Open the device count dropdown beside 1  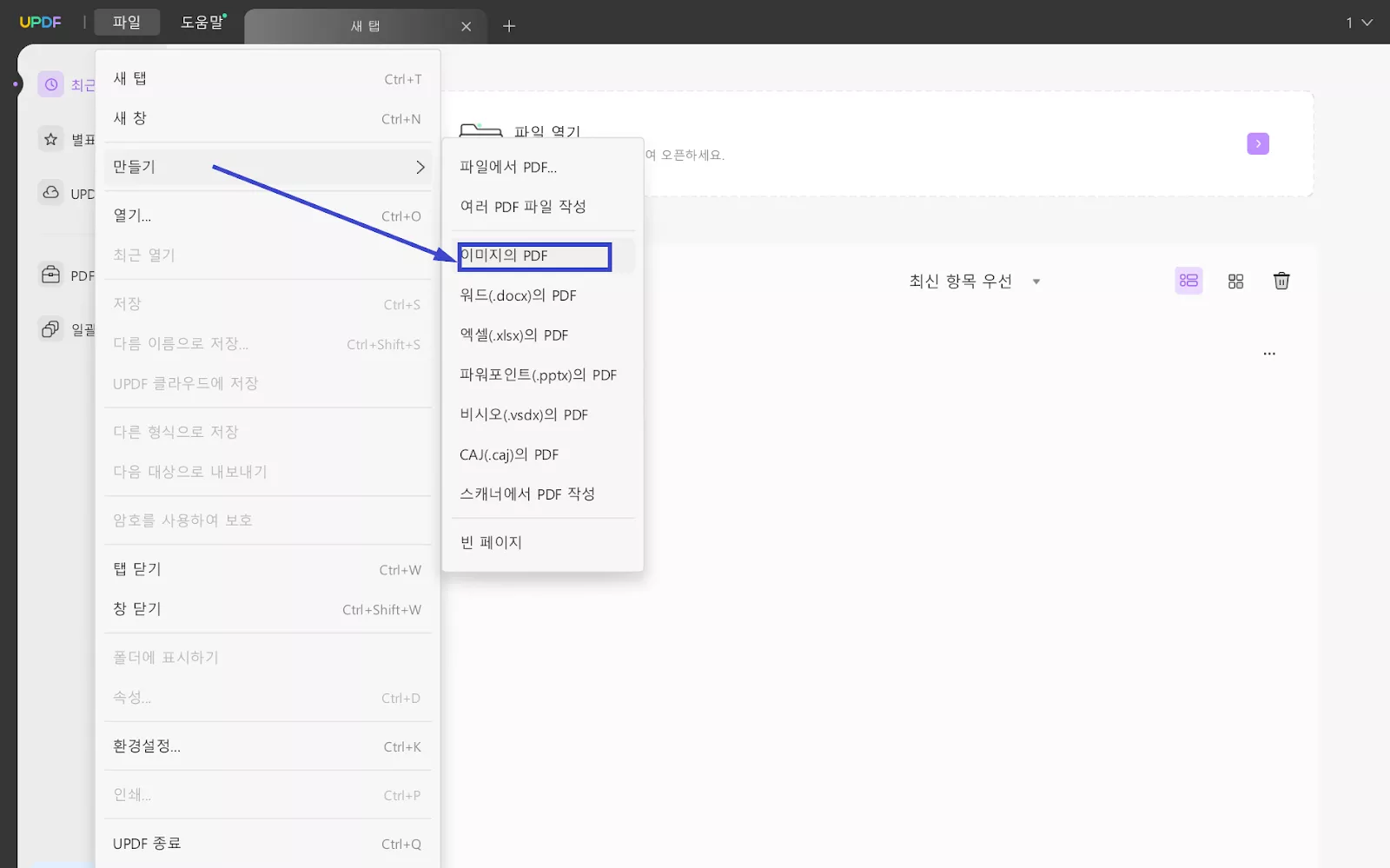pyautogui.click(x=1362, y=23)
